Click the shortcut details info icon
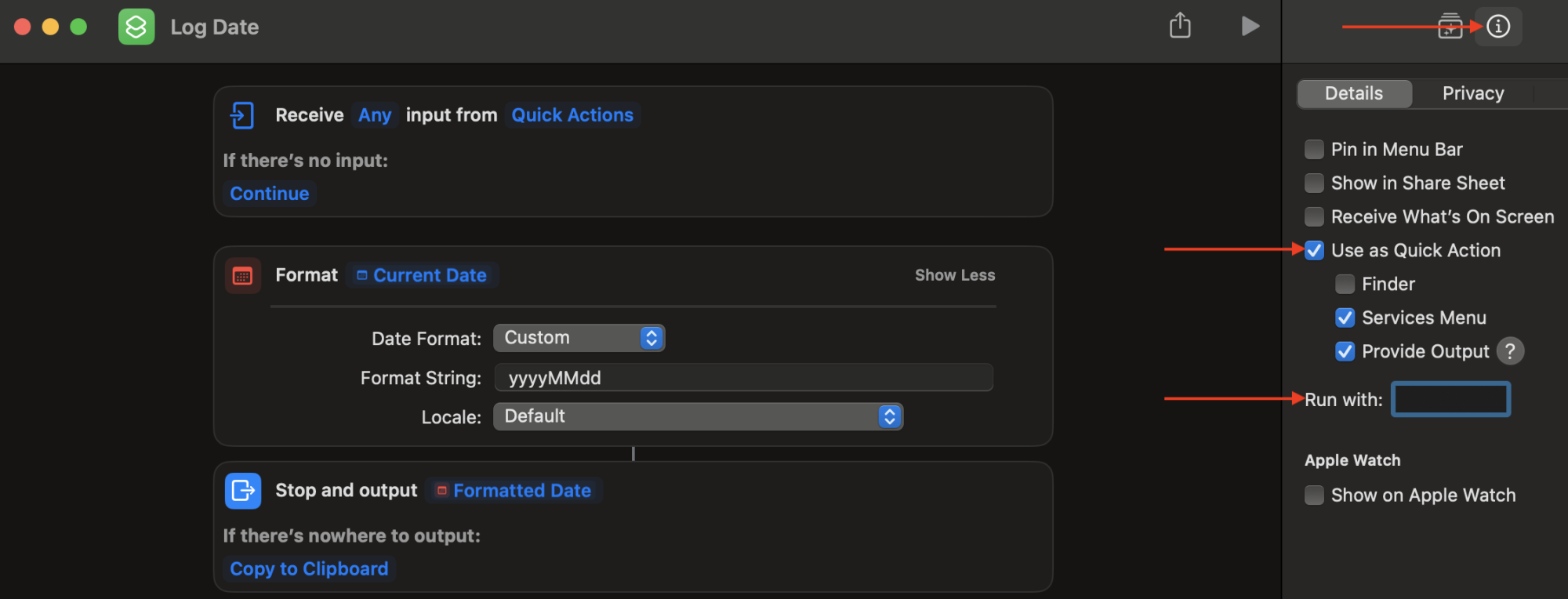 (1498, 27)
